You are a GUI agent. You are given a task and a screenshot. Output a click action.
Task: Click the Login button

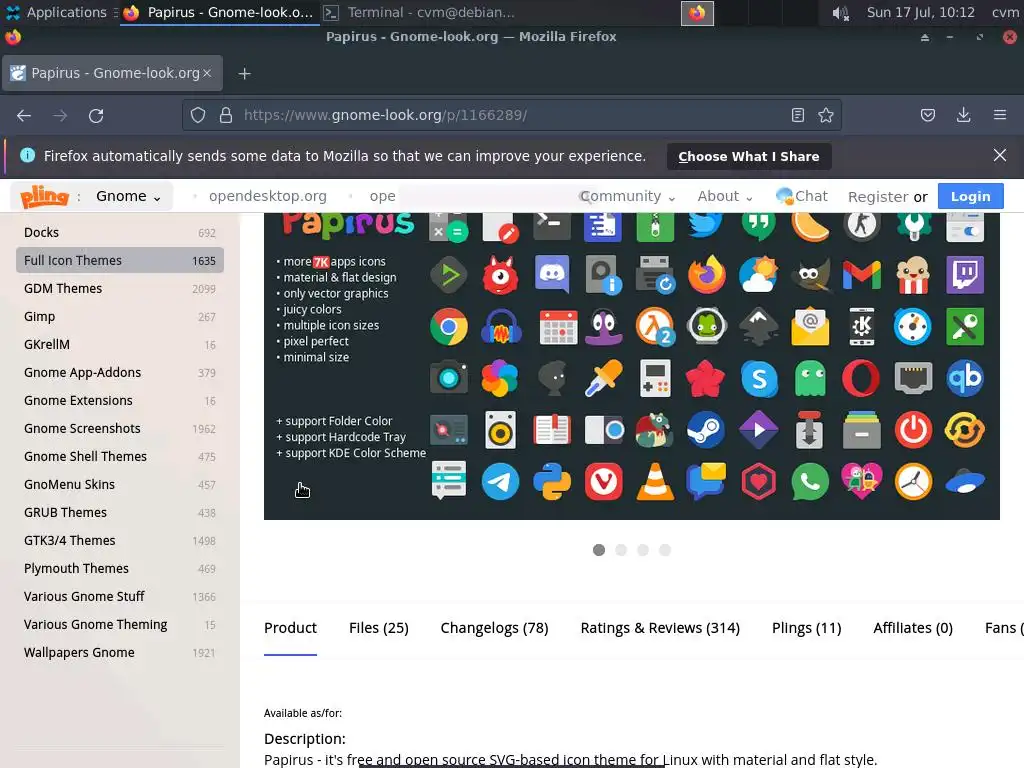(970, 196)
